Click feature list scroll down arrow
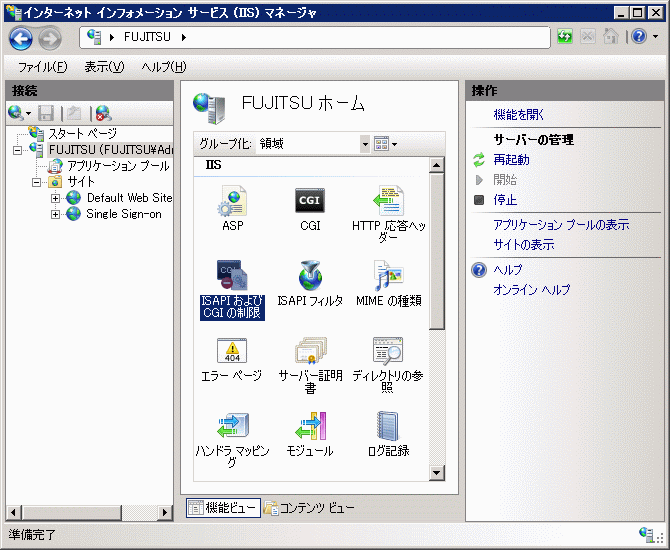670x550 pixels. 436,473
